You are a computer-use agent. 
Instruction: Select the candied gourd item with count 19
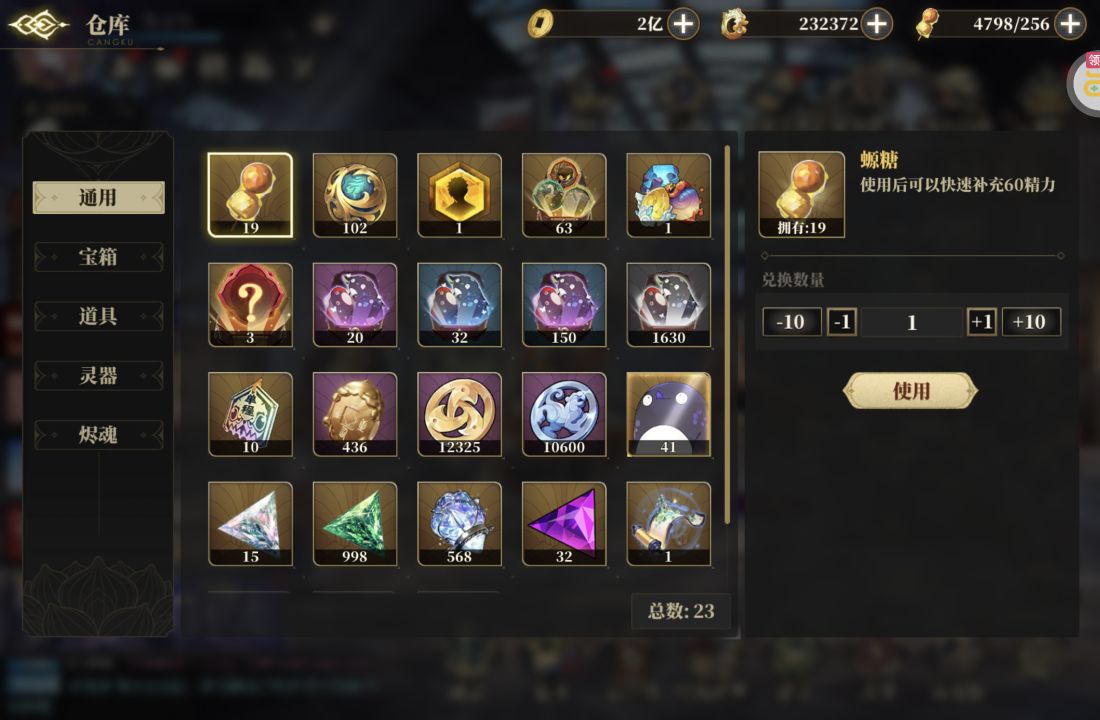point(250,195)
